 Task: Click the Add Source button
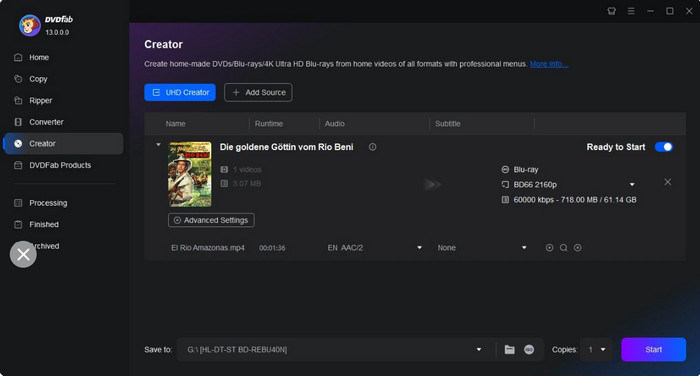[x=258, y=92]
